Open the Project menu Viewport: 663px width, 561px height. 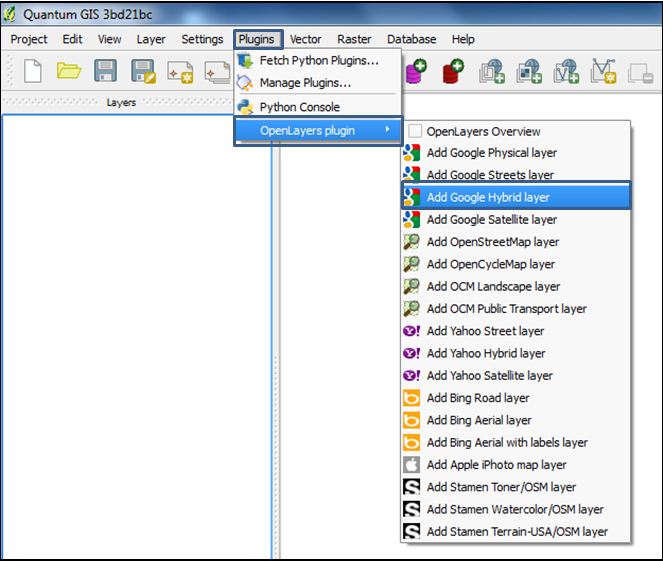coord(29,39)
